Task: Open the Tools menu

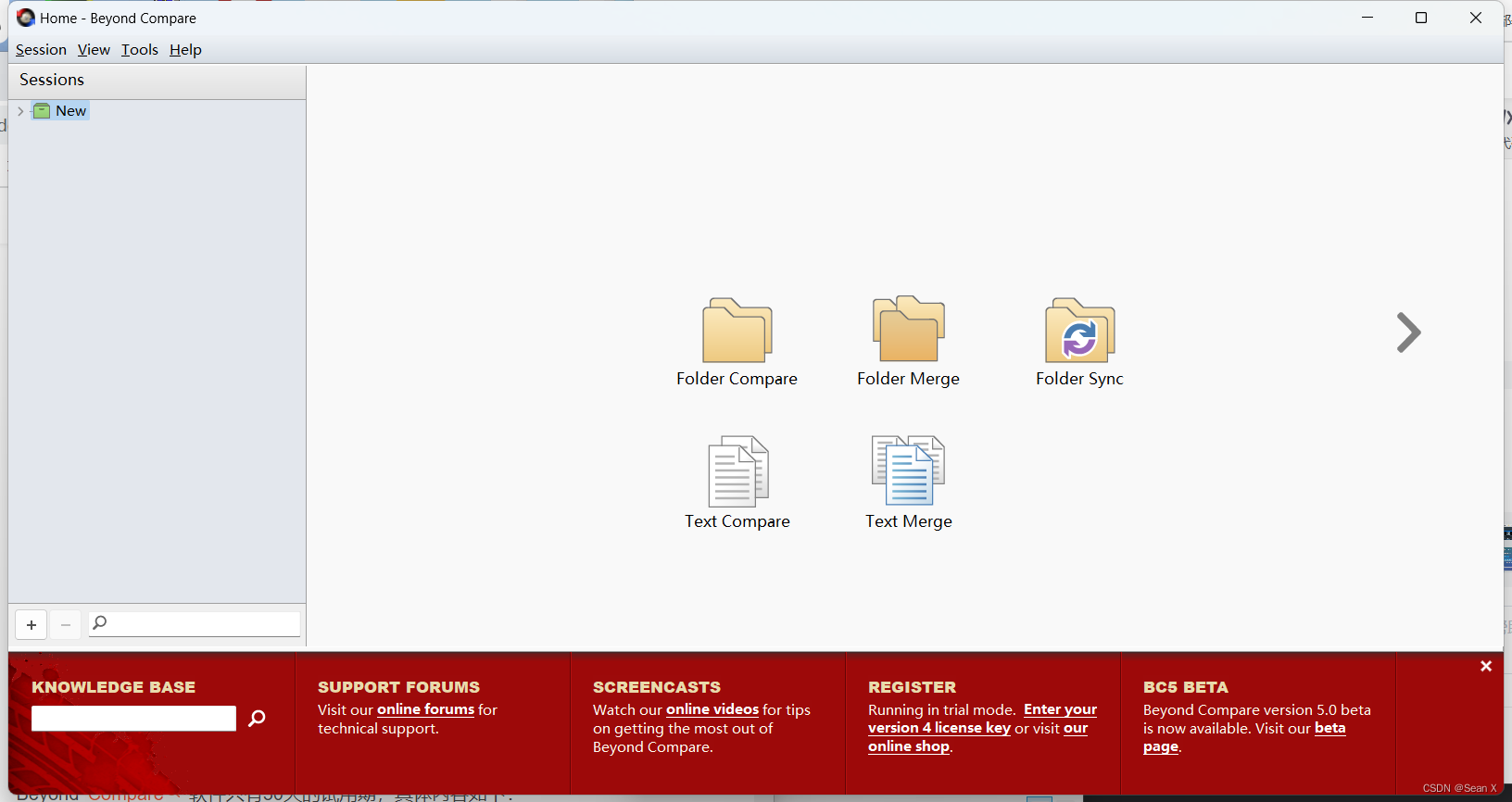Action: pyautogui.click(x=140, y=50)
